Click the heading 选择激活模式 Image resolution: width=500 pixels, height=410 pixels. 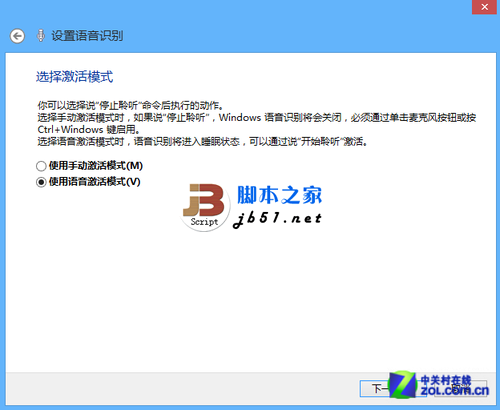tap(75, 77)
